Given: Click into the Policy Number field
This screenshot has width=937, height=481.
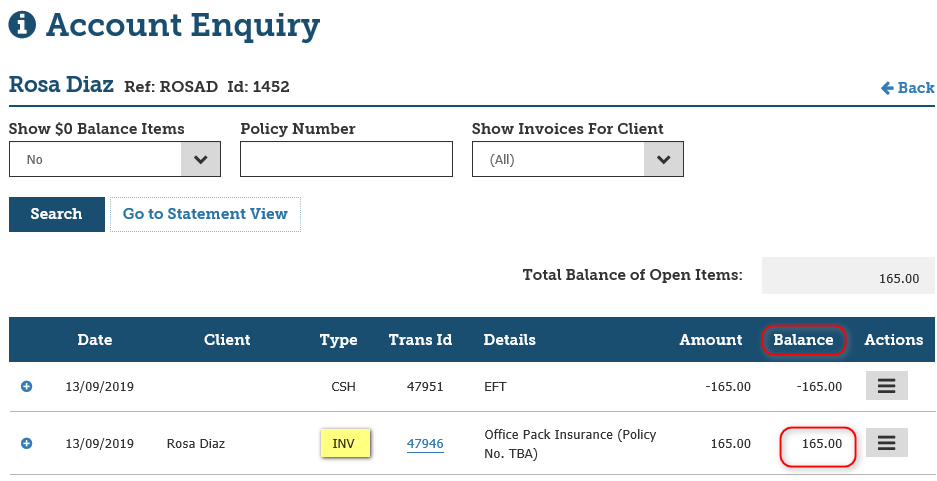Looking at the screenshot, I should pyautogui.click(x=346, y=159).
